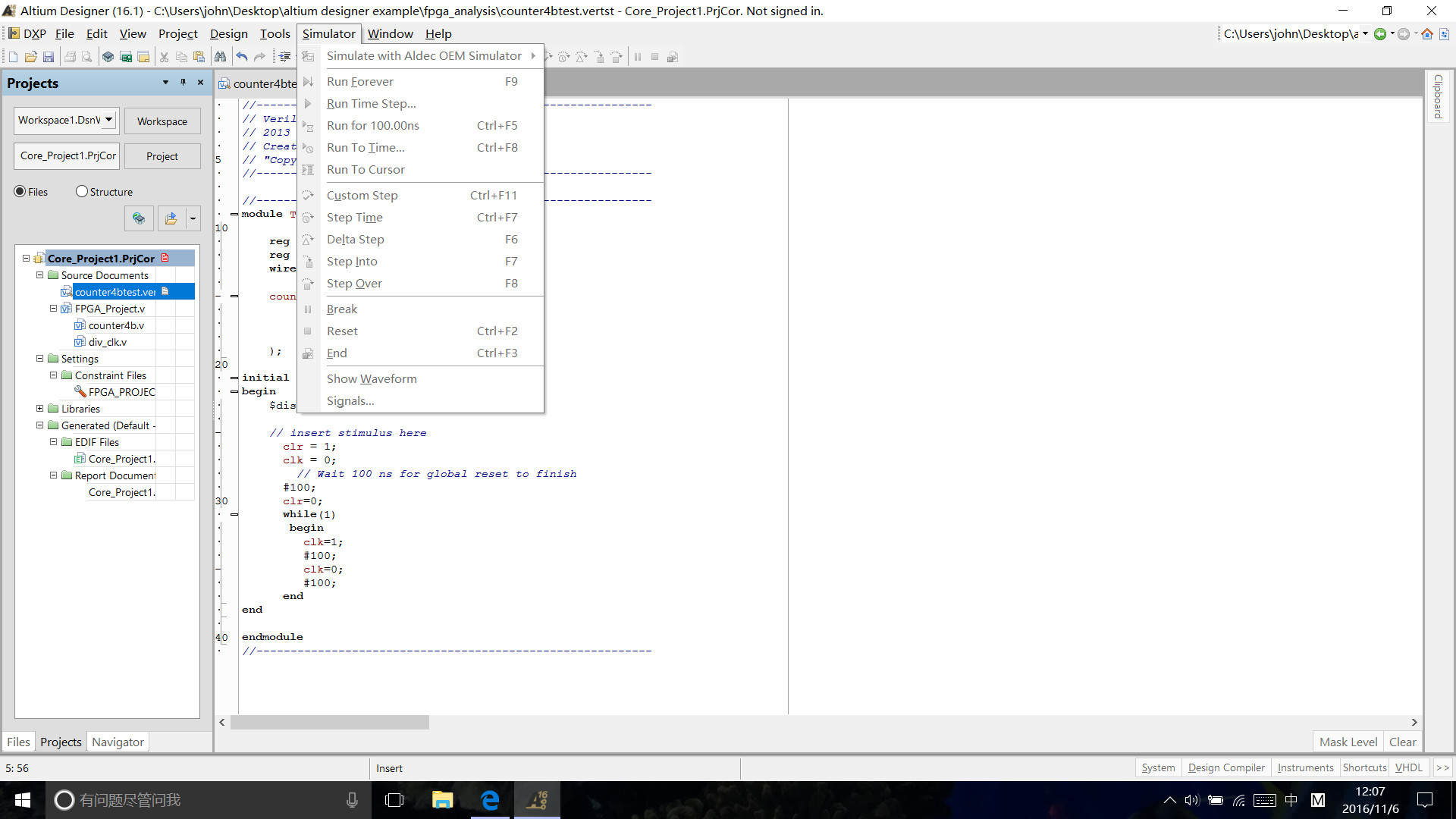
Task: Open the Projects panel header dropdown arrow
Action: [x=165, y=83]
